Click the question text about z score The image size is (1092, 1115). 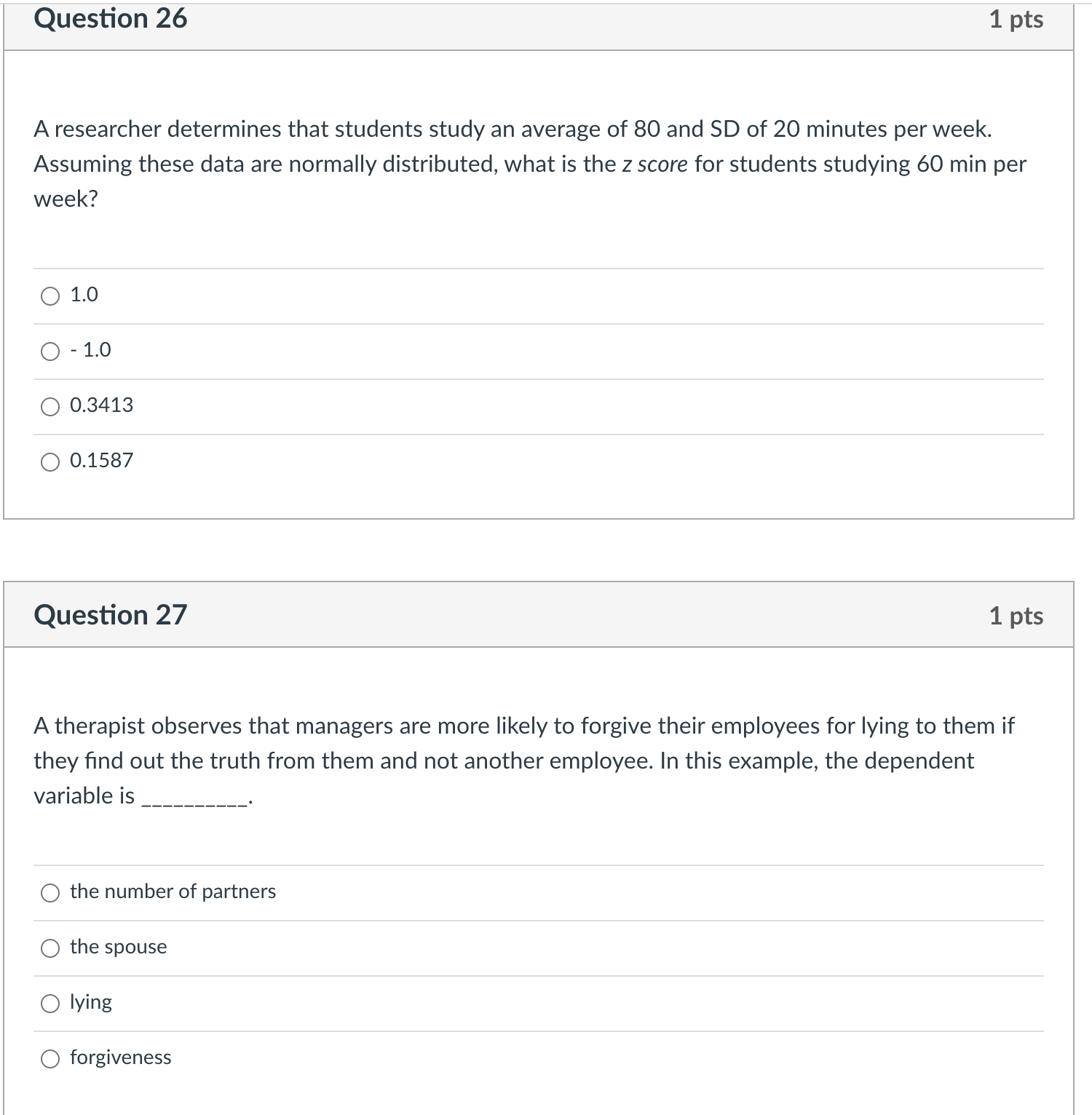510,164
